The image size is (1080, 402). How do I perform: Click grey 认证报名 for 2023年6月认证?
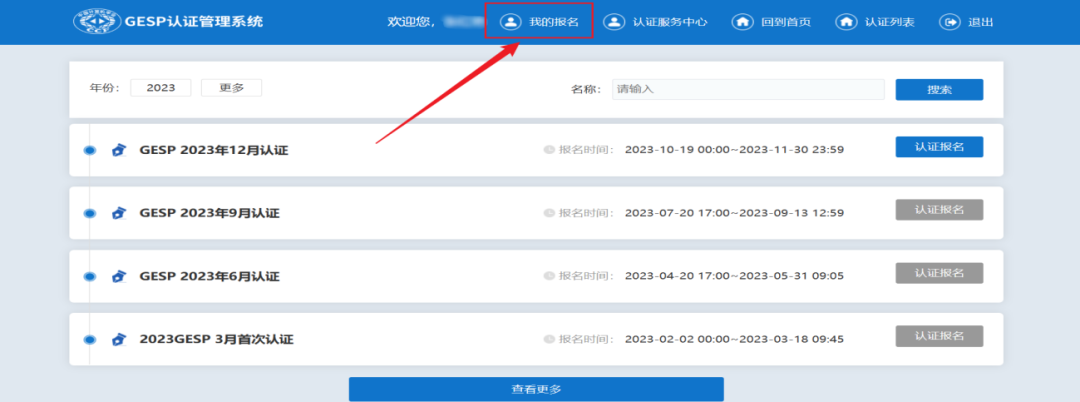[939, 273]
